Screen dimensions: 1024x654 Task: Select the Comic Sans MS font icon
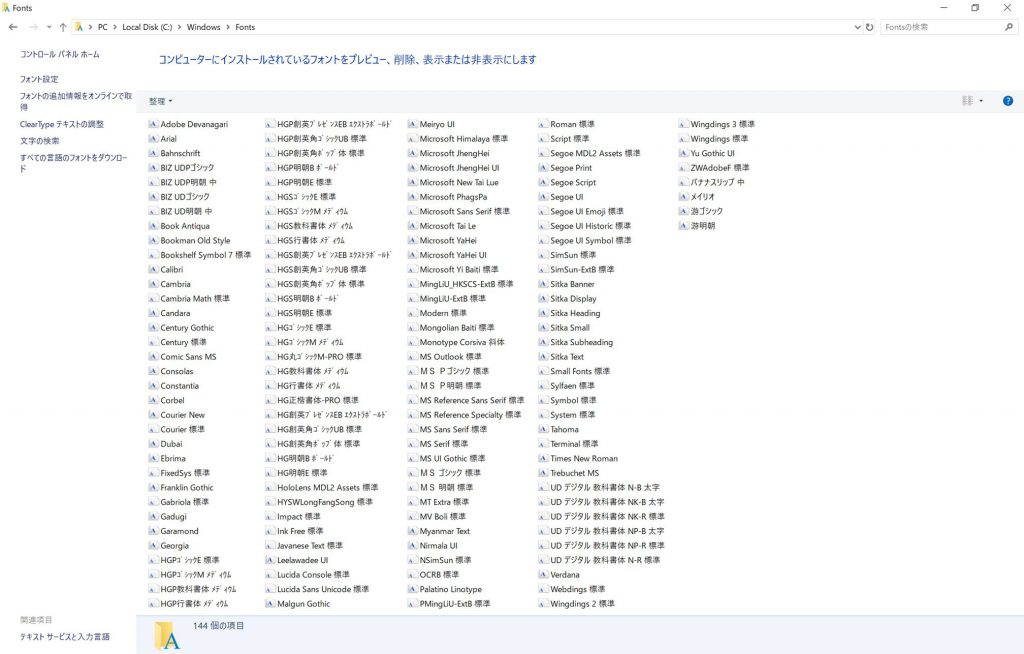click(153, 357)
